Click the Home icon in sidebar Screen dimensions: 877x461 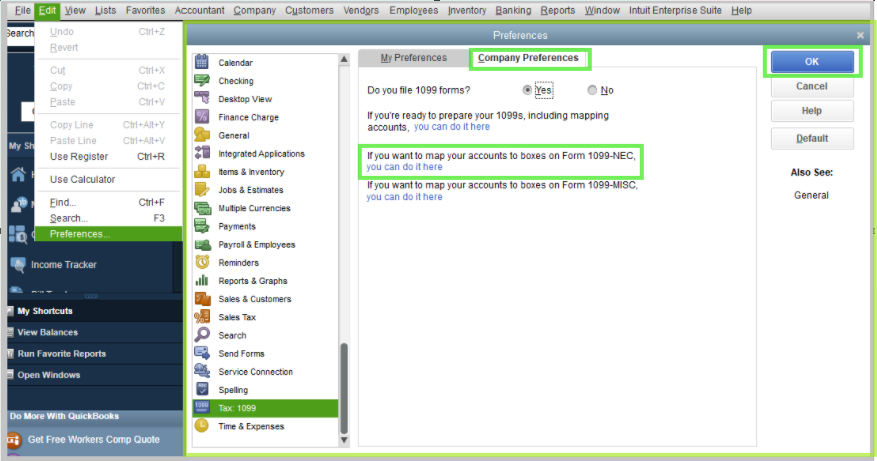click(x=18, y=175)
